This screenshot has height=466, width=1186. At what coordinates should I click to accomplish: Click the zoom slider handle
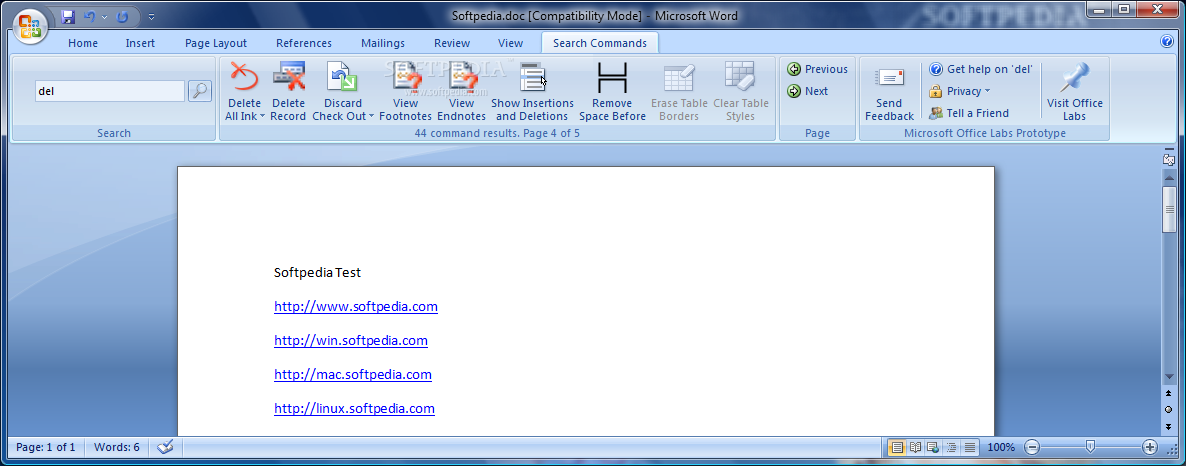point(1090,446)
